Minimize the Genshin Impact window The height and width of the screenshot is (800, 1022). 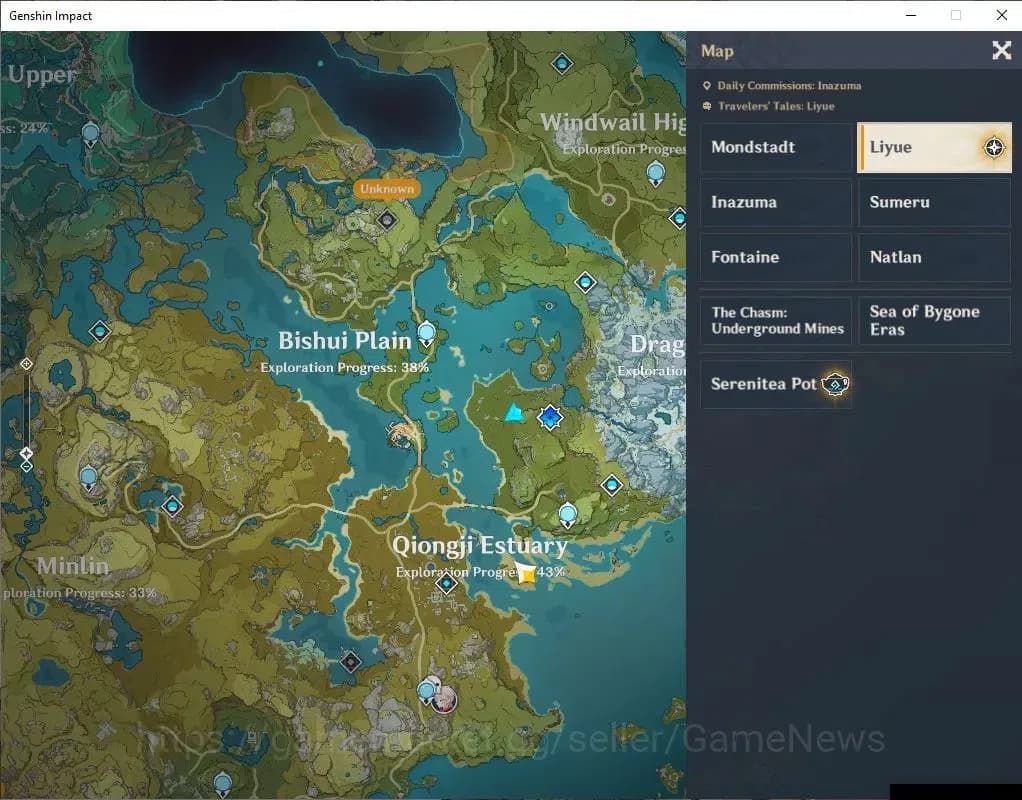point(911,15)
